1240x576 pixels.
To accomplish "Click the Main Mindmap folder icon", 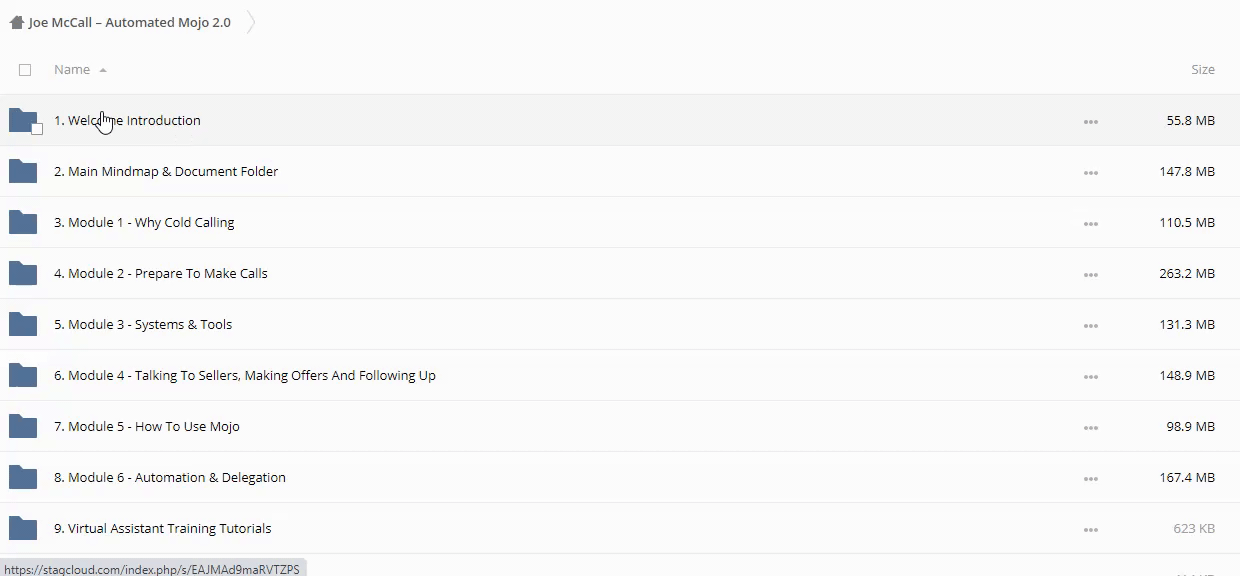I will 22,171.
